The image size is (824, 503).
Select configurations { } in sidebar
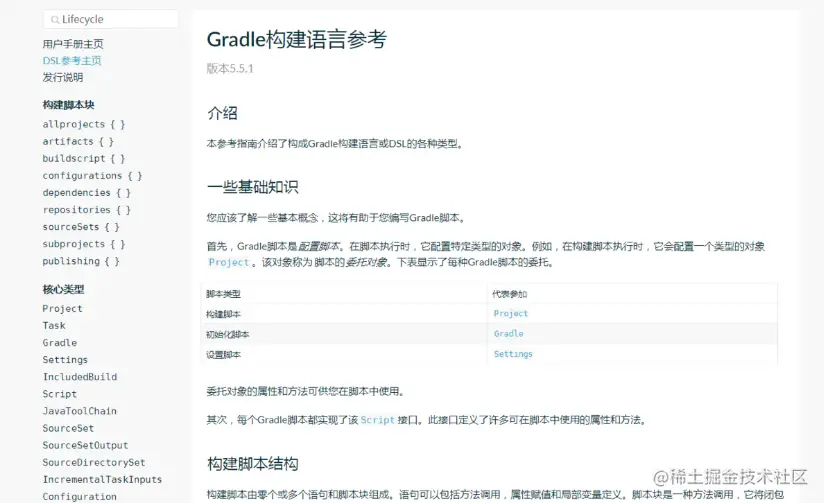click(92, 176)
